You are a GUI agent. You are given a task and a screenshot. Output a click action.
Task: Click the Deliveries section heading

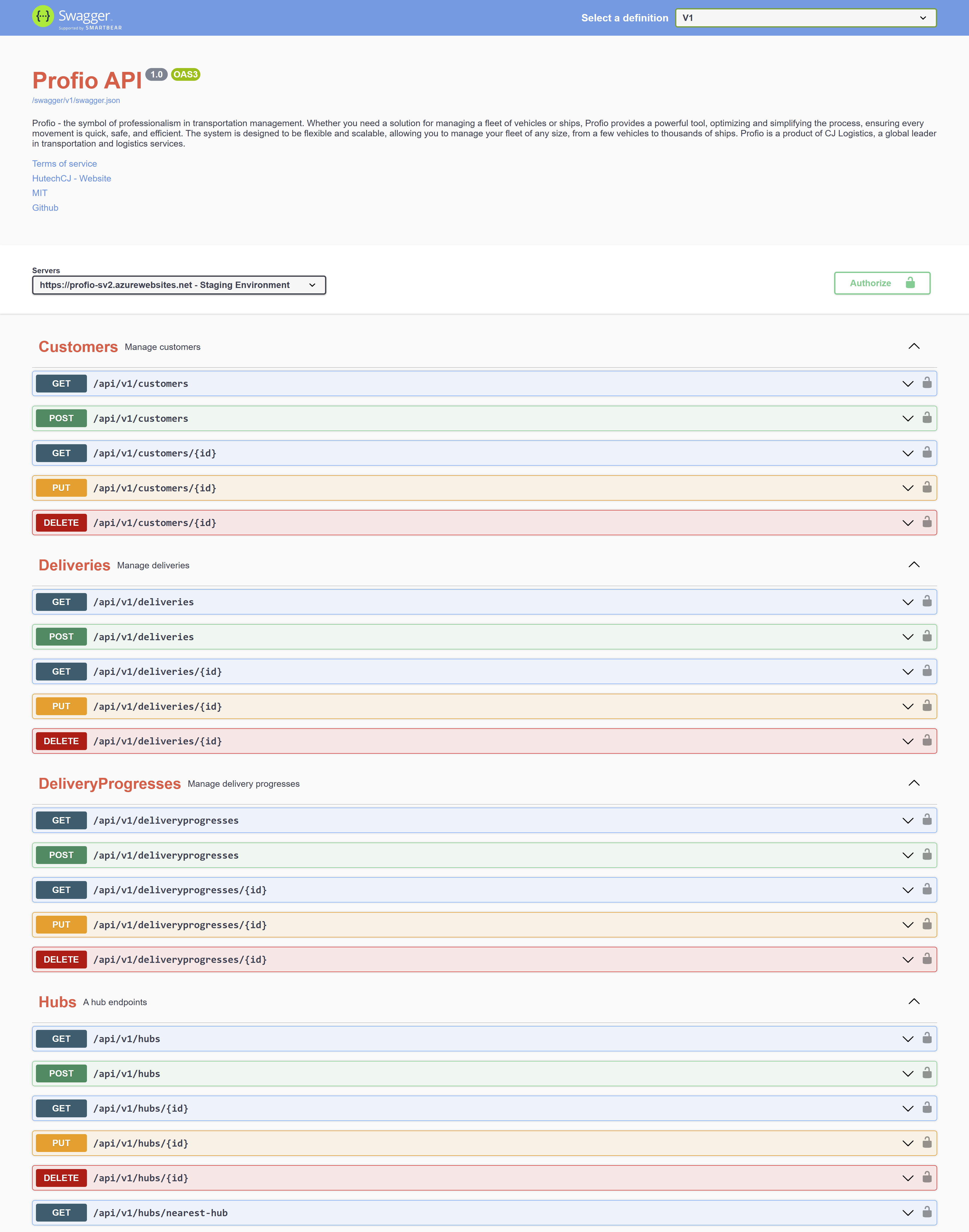(x=74, y=566)
